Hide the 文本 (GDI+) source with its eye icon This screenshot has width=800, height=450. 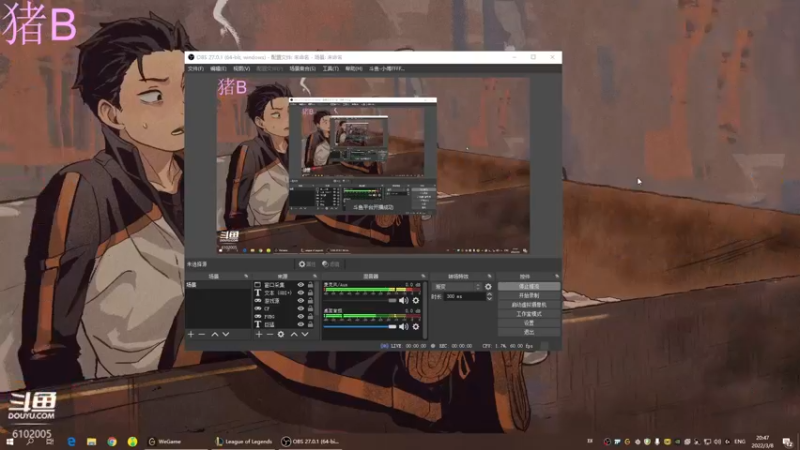[301, 293]
